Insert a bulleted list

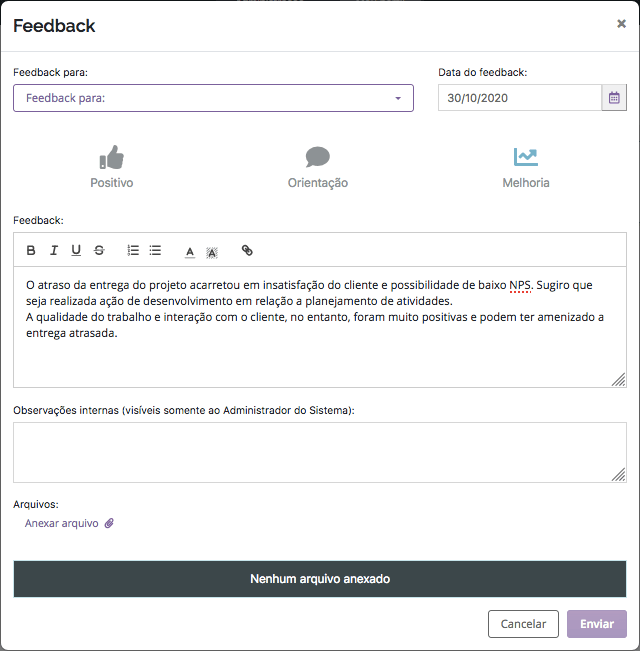point(155,250)
